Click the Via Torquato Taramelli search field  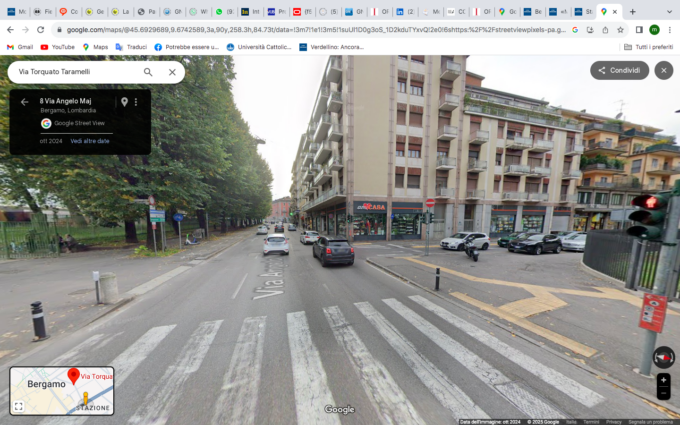coord(75,72)
